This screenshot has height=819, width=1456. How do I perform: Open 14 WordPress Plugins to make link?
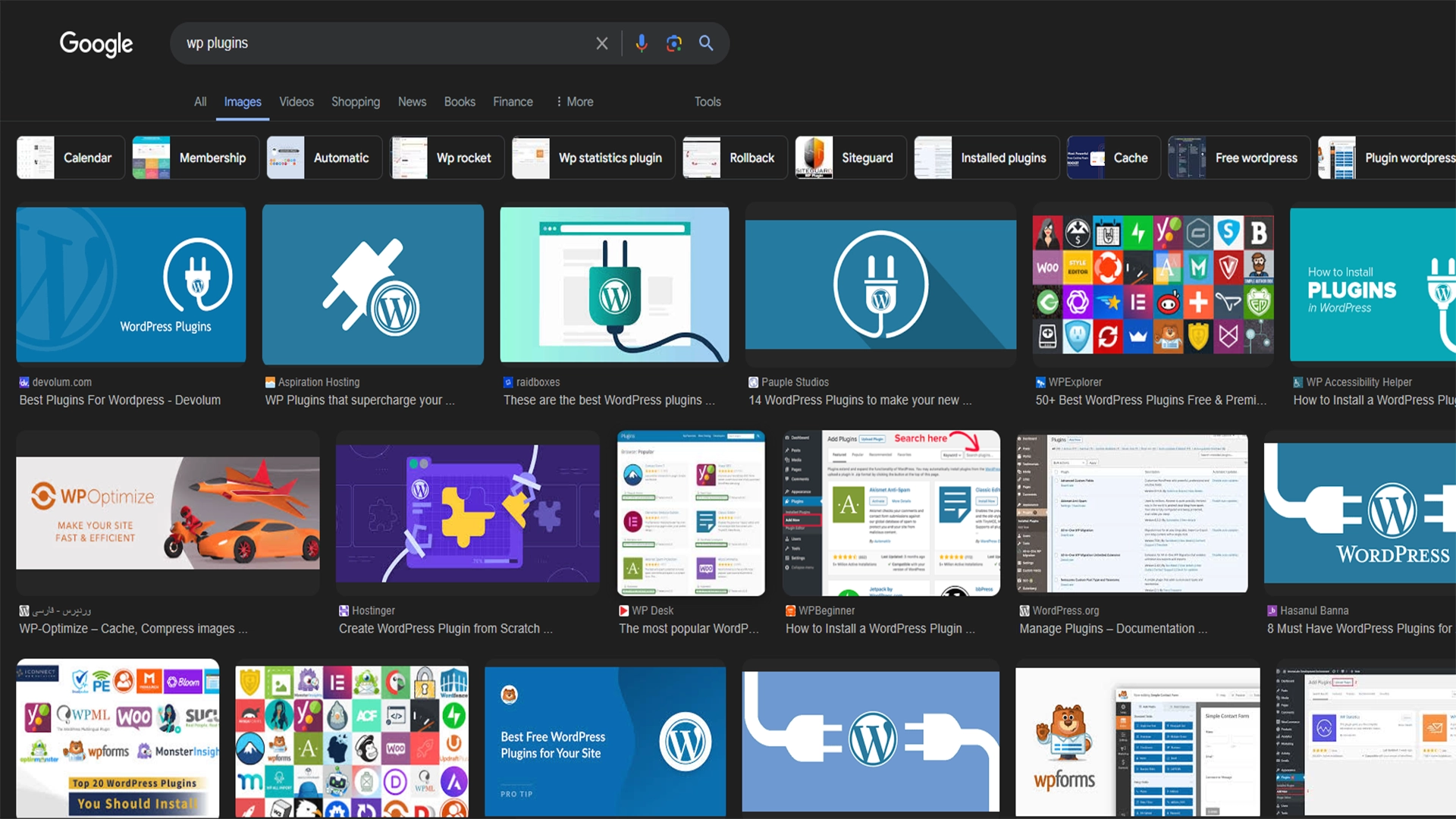pyautogui.click(x=860, y=400)
